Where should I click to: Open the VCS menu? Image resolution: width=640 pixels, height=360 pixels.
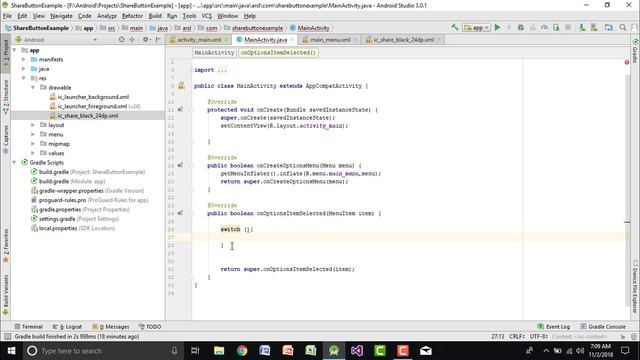click(x=207, y=16)
